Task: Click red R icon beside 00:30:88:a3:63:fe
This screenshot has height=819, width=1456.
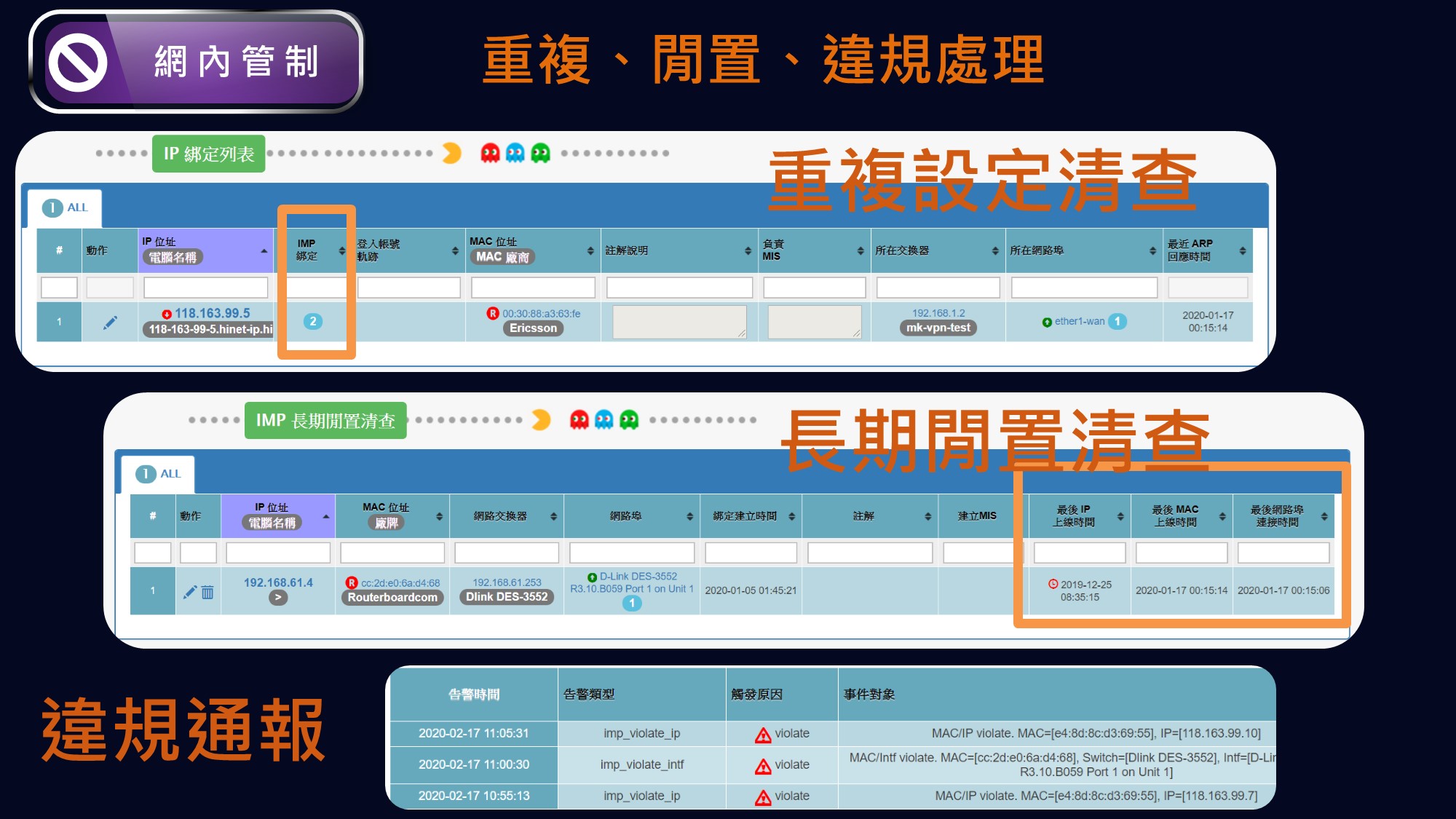Action: [493, 313]
